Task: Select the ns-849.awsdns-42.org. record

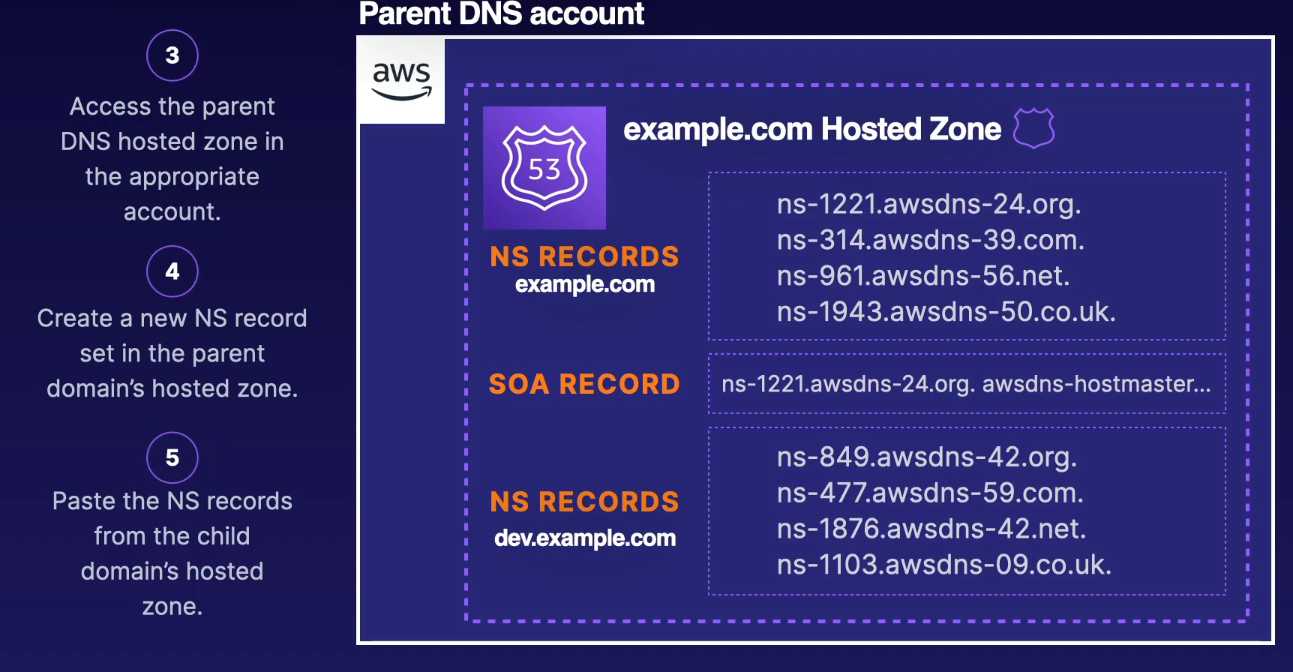Action: click(x=926, y=458)
